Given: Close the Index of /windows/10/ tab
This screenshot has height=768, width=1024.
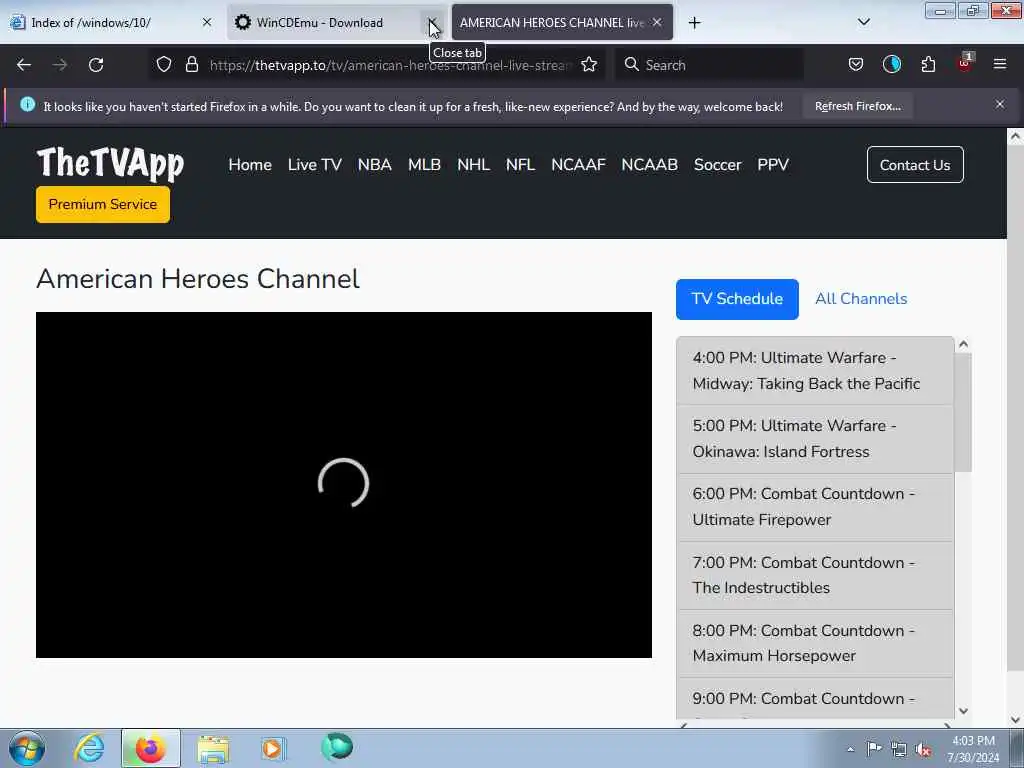Looking at the screenshot, I should (207, 22).
